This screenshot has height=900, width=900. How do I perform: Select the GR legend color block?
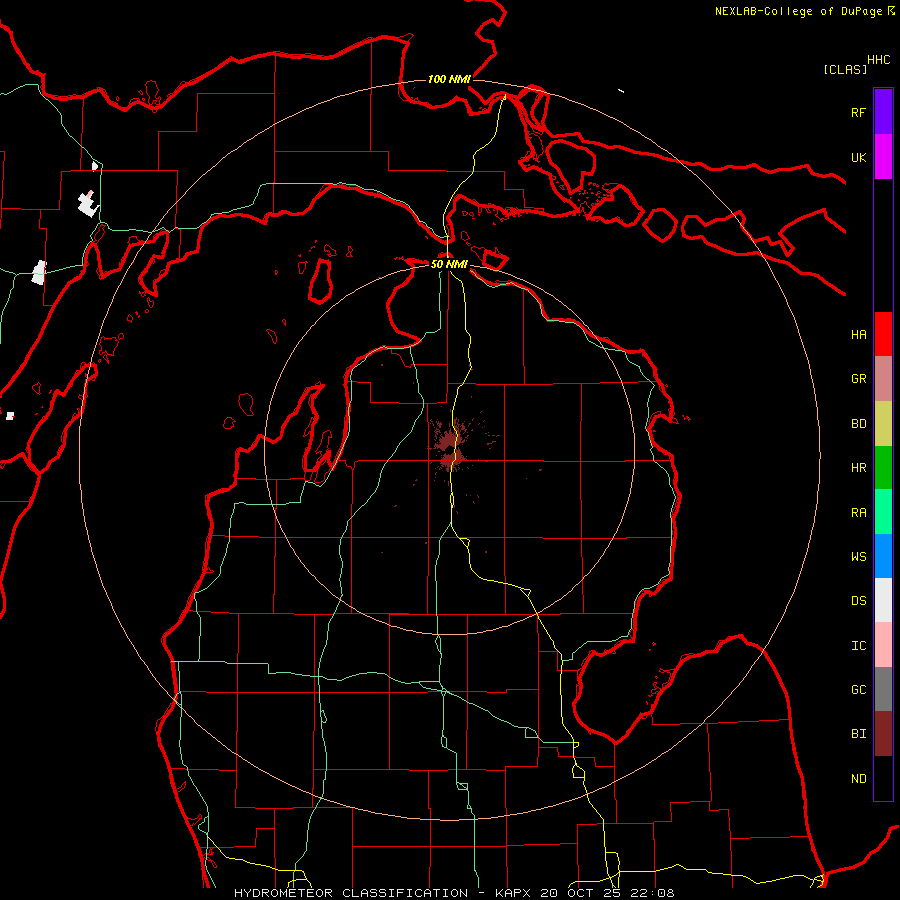(x=883, y=379)
